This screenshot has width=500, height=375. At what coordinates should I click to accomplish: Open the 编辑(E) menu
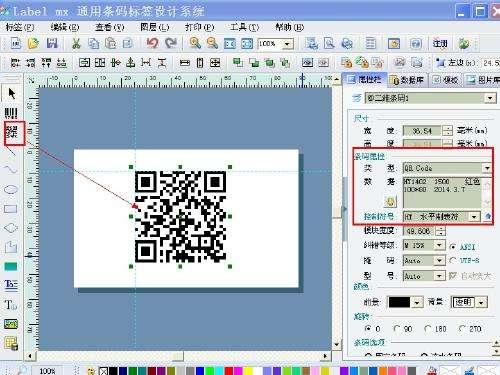pyautogui.click(x=65, y=27)
